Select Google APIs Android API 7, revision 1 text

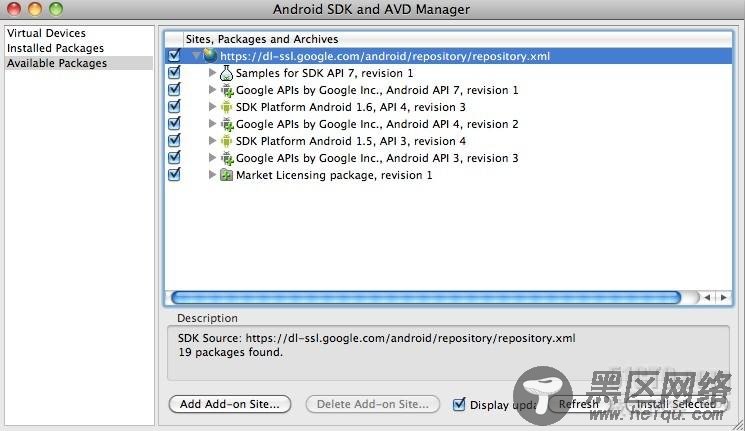pyautogui.click(x=377, y=90)
